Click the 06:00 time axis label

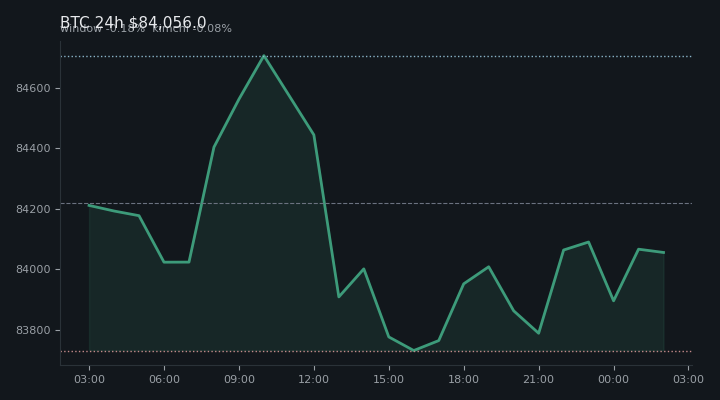pyautogui.click(x=164, y=379)
